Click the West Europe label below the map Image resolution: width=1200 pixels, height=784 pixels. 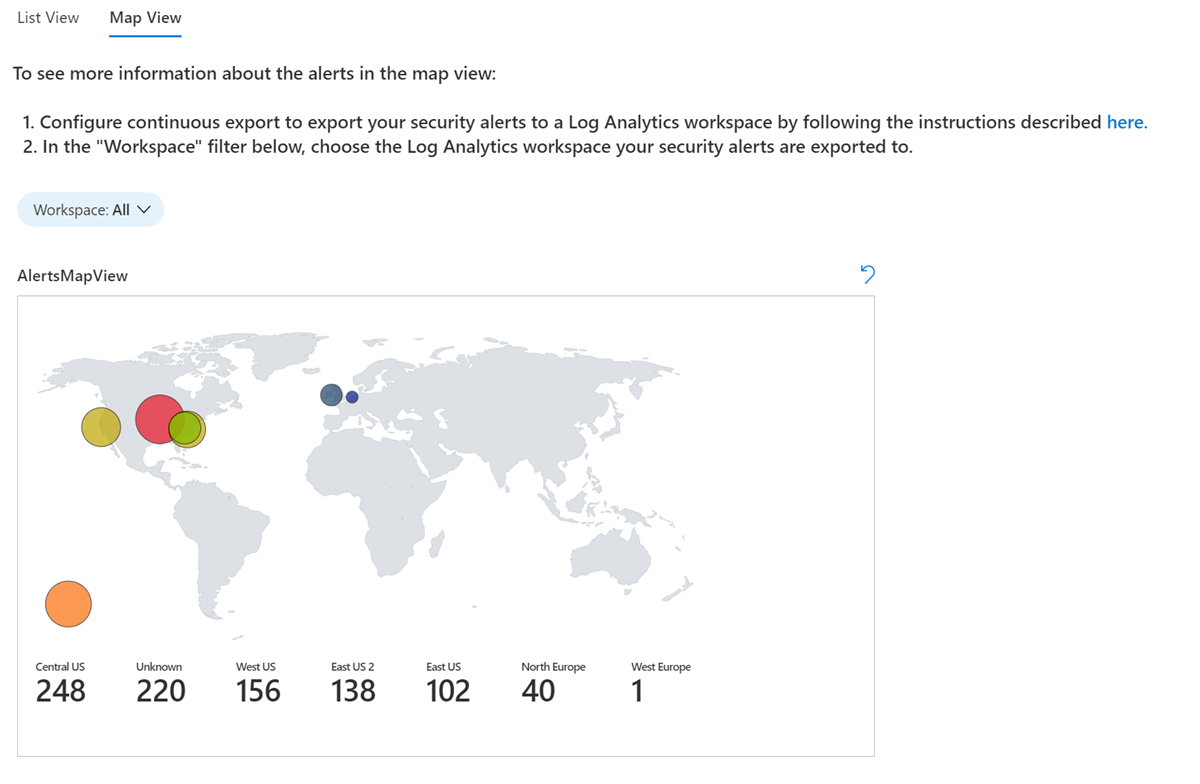pyautogui.click(x=661, y=666)
